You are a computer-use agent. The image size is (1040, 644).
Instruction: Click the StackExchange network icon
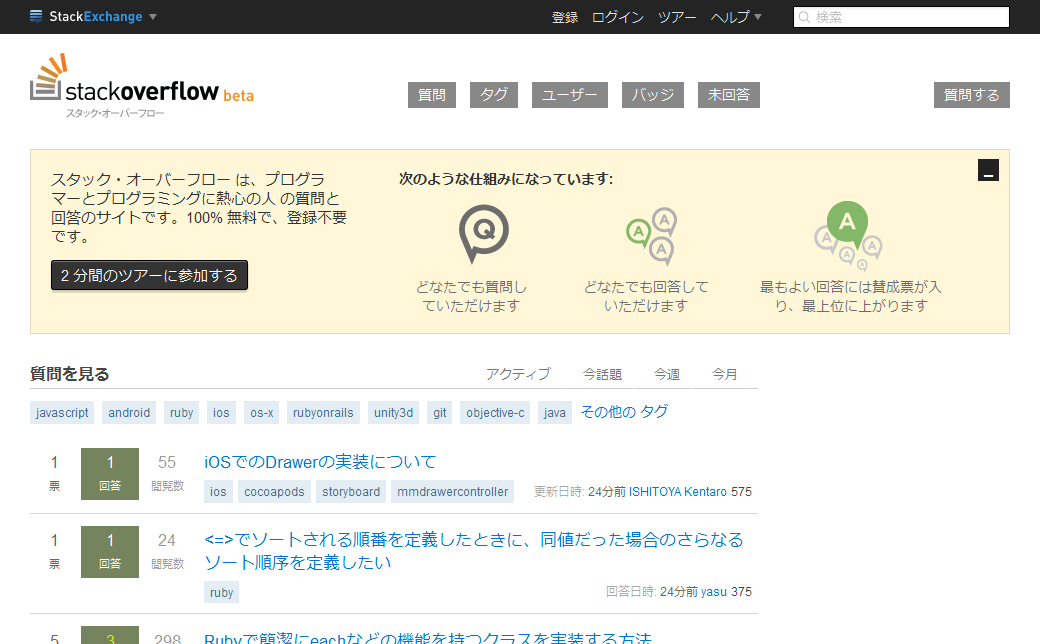[37, 17]
